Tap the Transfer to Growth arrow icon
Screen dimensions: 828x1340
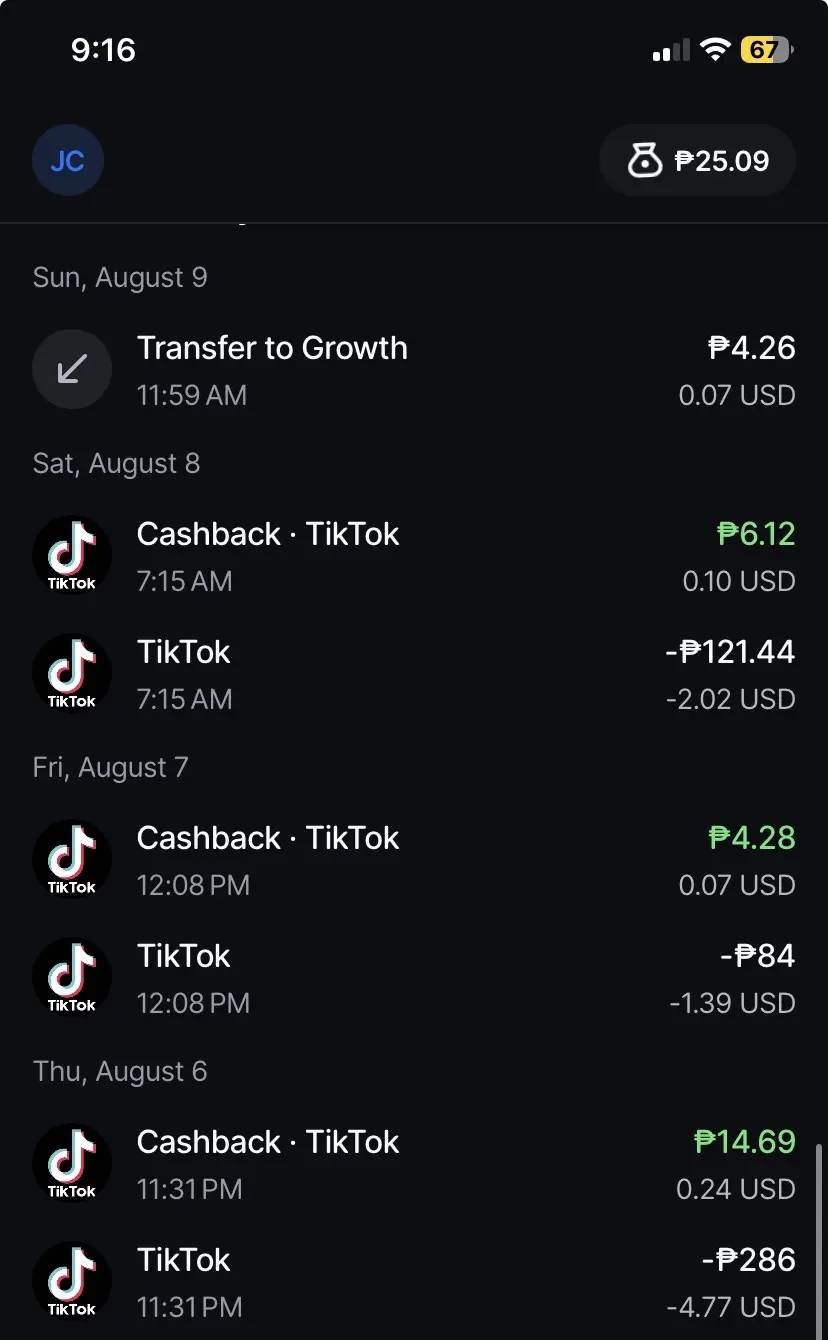point(72,370)
